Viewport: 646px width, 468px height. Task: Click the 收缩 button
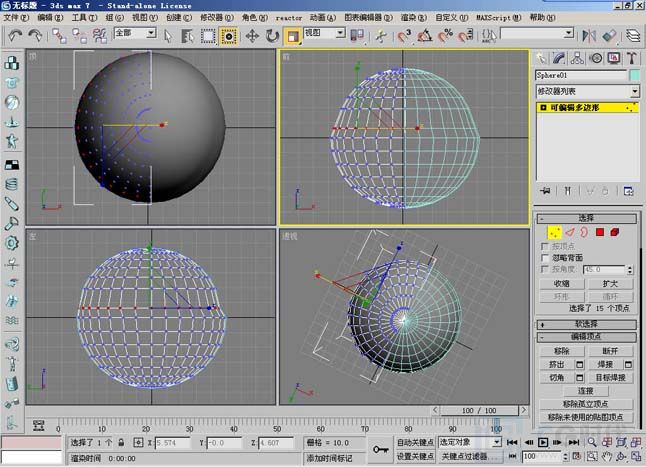[562, 284]
